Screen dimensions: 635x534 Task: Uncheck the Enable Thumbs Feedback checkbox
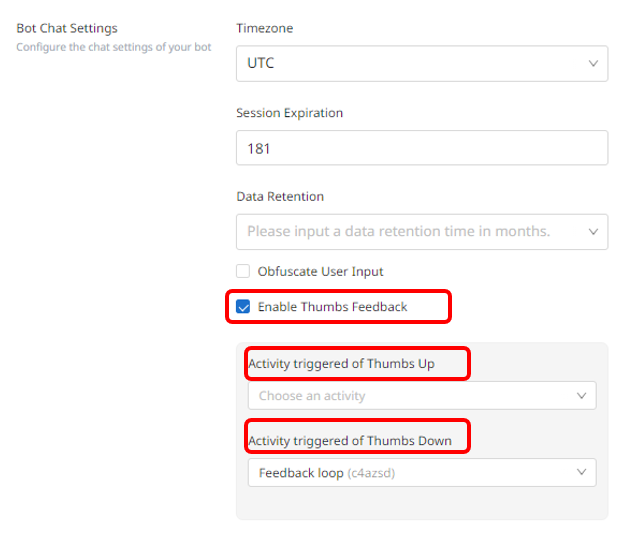[243, 306]
